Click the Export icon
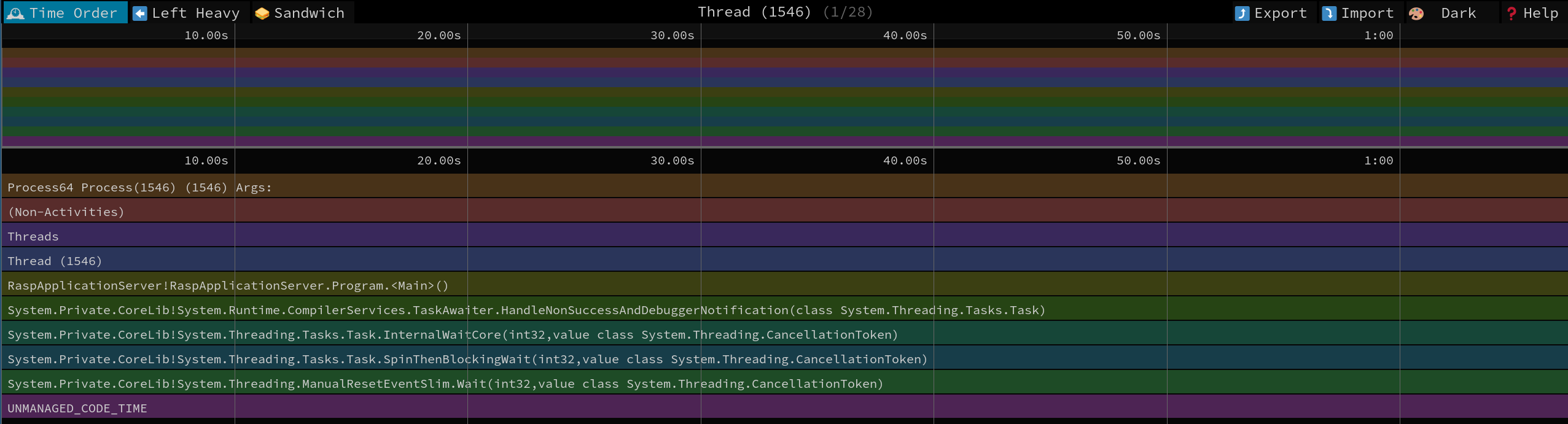This screenshot has width=1568, height=424. tap(1242, 13)
